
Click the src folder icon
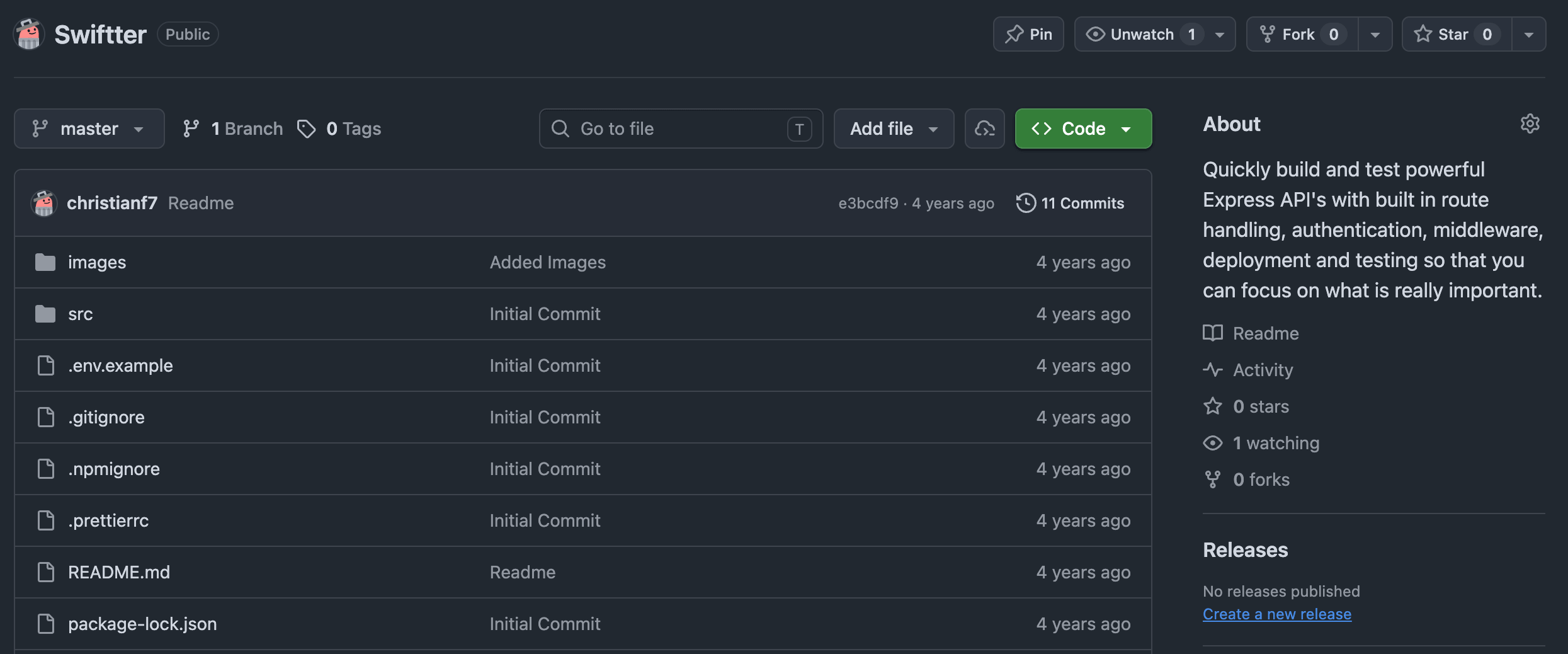click(45, 314)
